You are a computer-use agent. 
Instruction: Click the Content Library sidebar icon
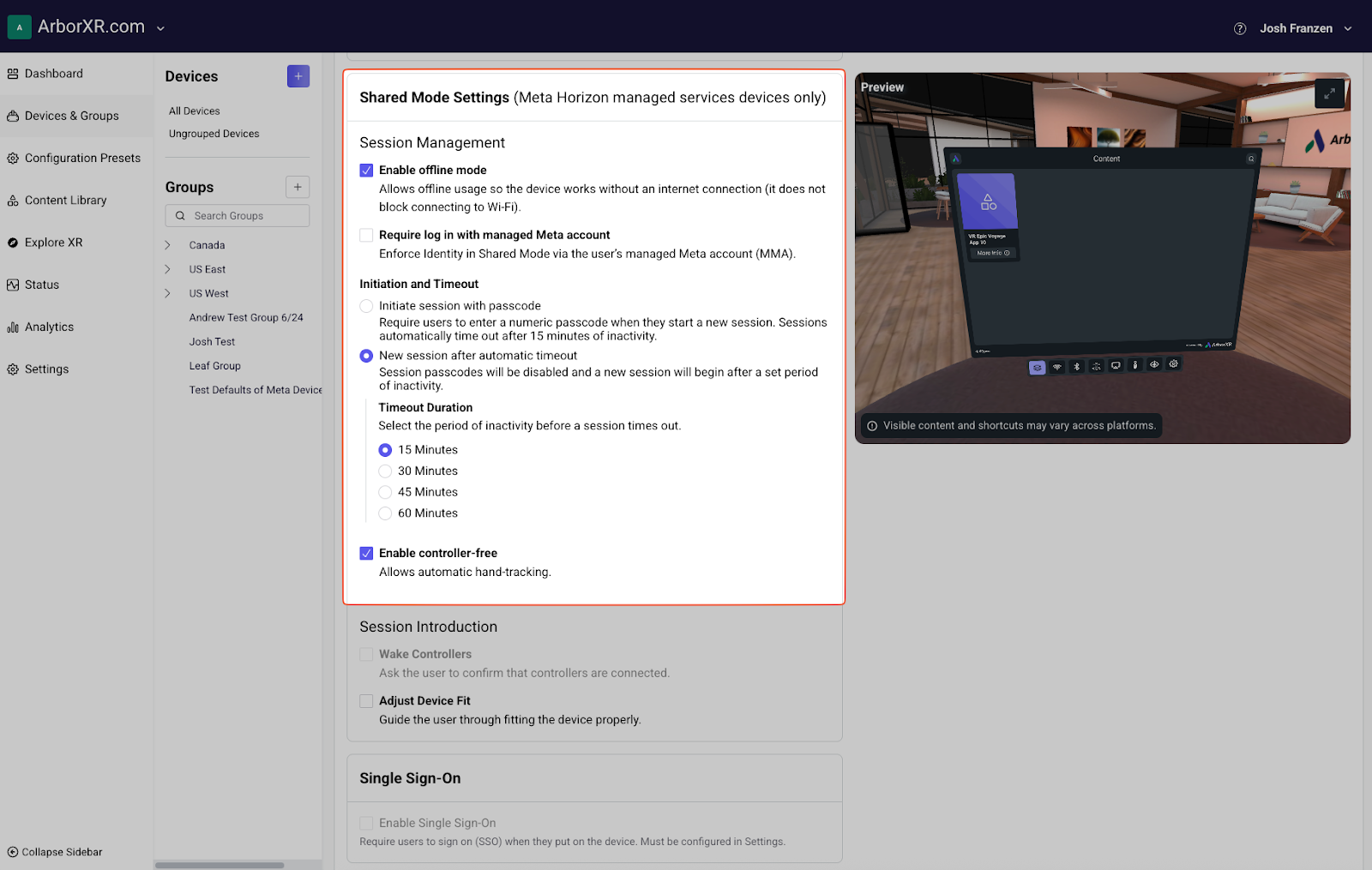[x=13, y=201]
